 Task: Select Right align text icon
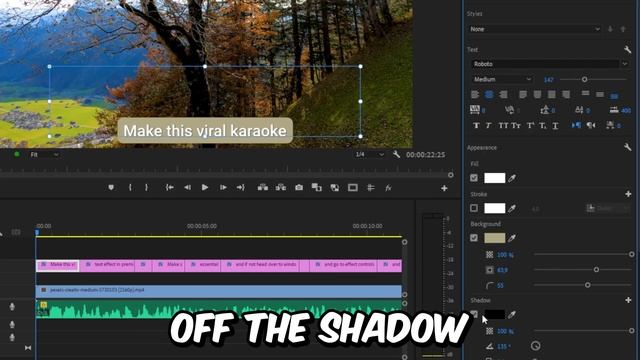click(x=503, y=95)
